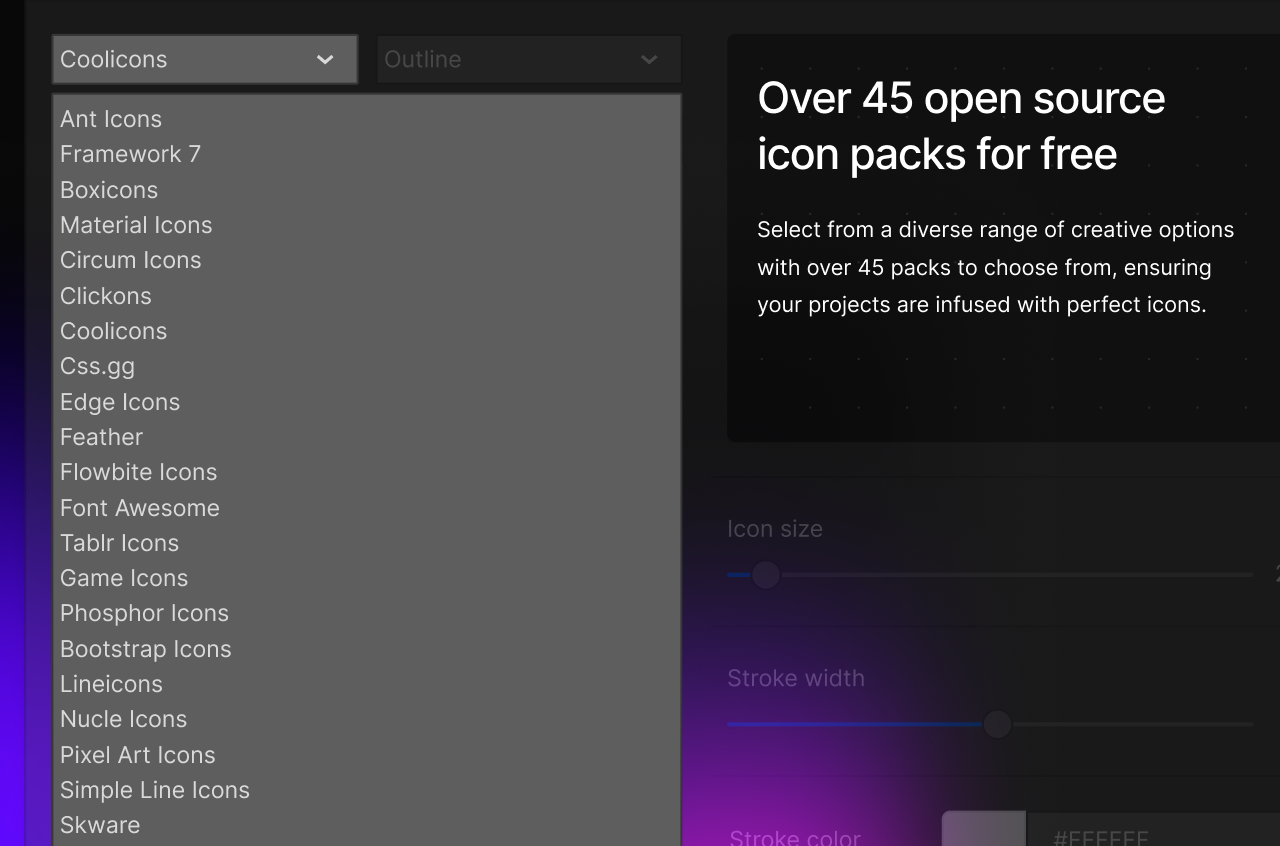Choose Nucle Icons from list
The width and height of the screenshot is (1280, 846).
tap(366, 719)
